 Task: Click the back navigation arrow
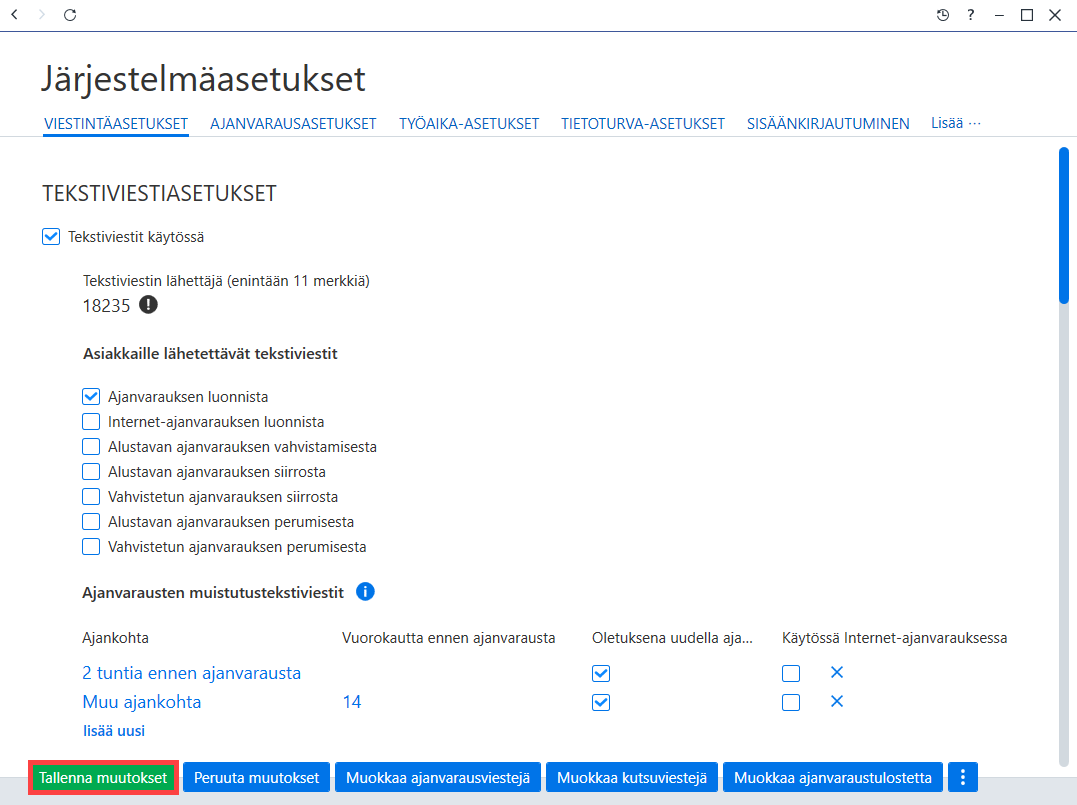point(14,14)
